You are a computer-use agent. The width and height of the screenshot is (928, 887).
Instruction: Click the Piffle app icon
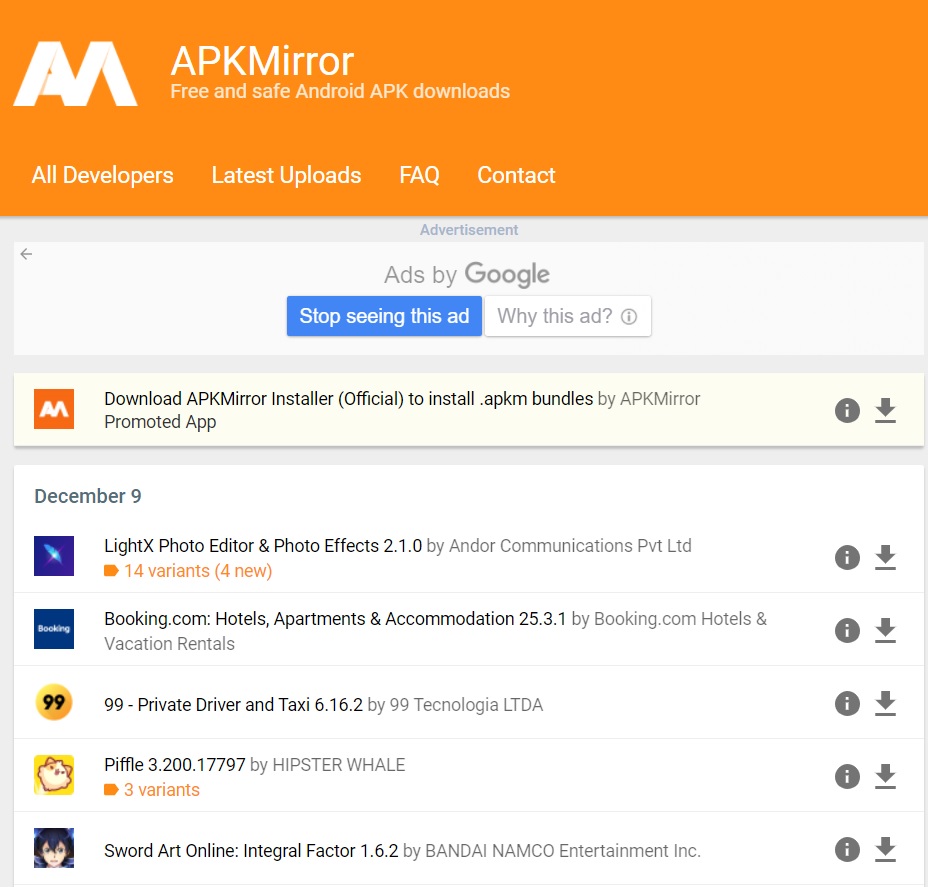[x=54, y=775]
